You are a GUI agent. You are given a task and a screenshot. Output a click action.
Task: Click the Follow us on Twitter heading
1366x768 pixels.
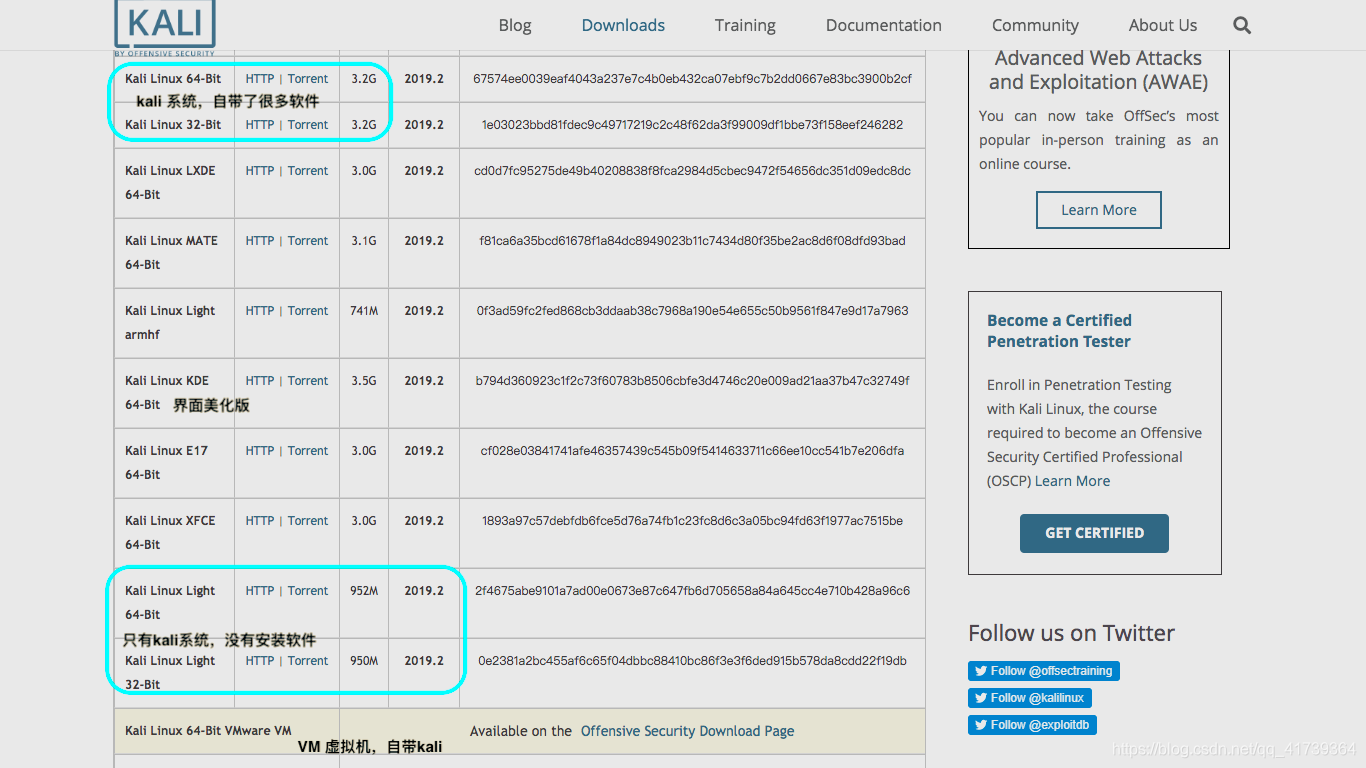tap(1071, 633)
